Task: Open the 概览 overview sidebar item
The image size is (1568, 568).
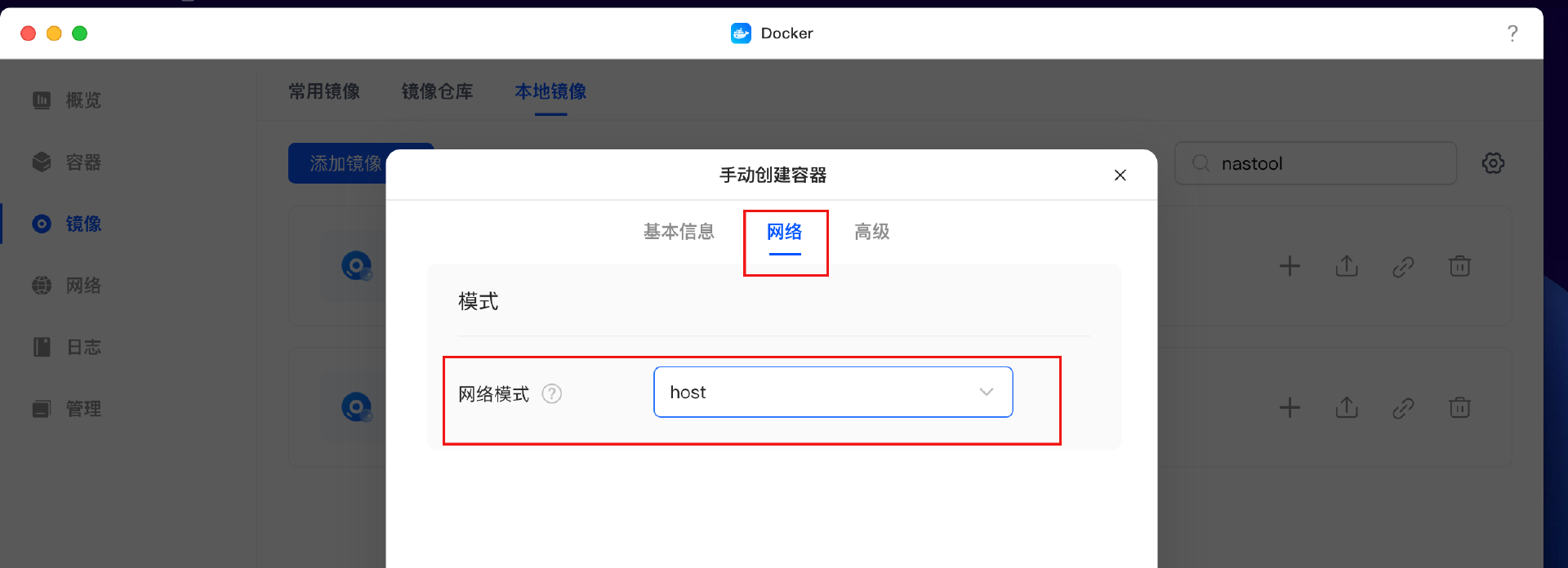Action: point(67,100)
